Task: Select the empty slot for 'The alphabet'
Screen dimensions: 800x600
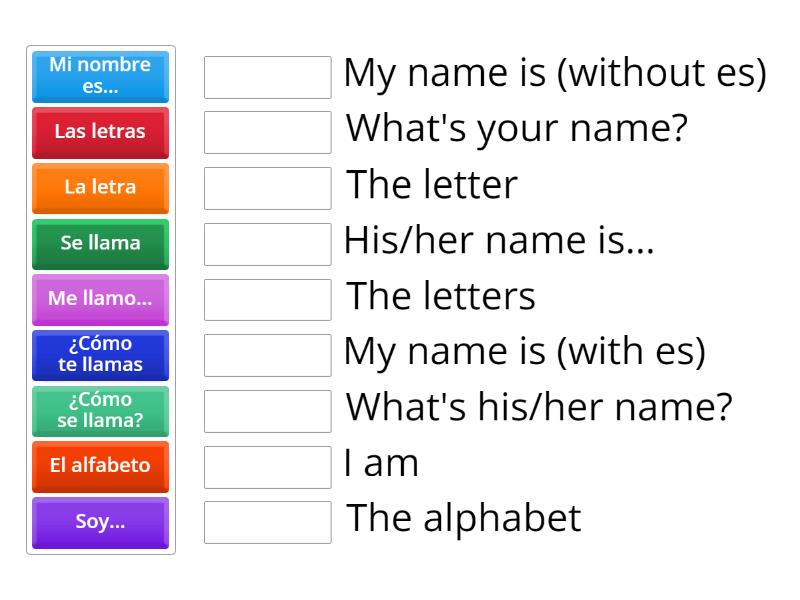Action: point(268,522)
